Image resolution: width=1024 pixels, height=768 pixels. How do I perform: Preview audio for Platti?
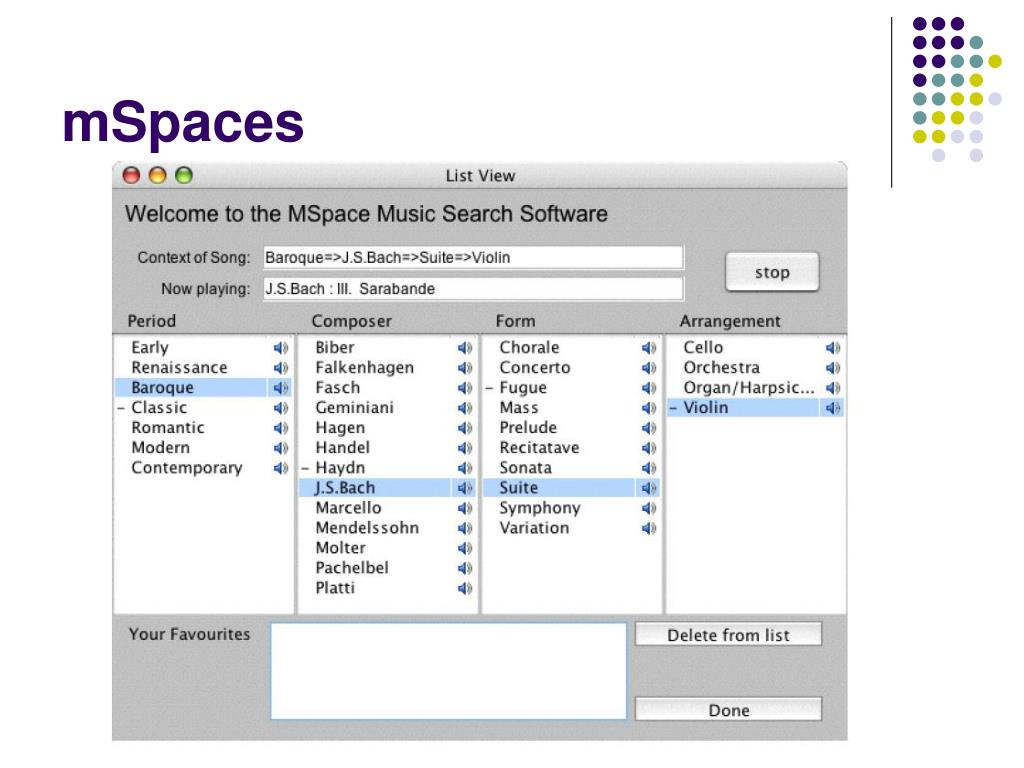pyautogui.click(x=465, y=588)
